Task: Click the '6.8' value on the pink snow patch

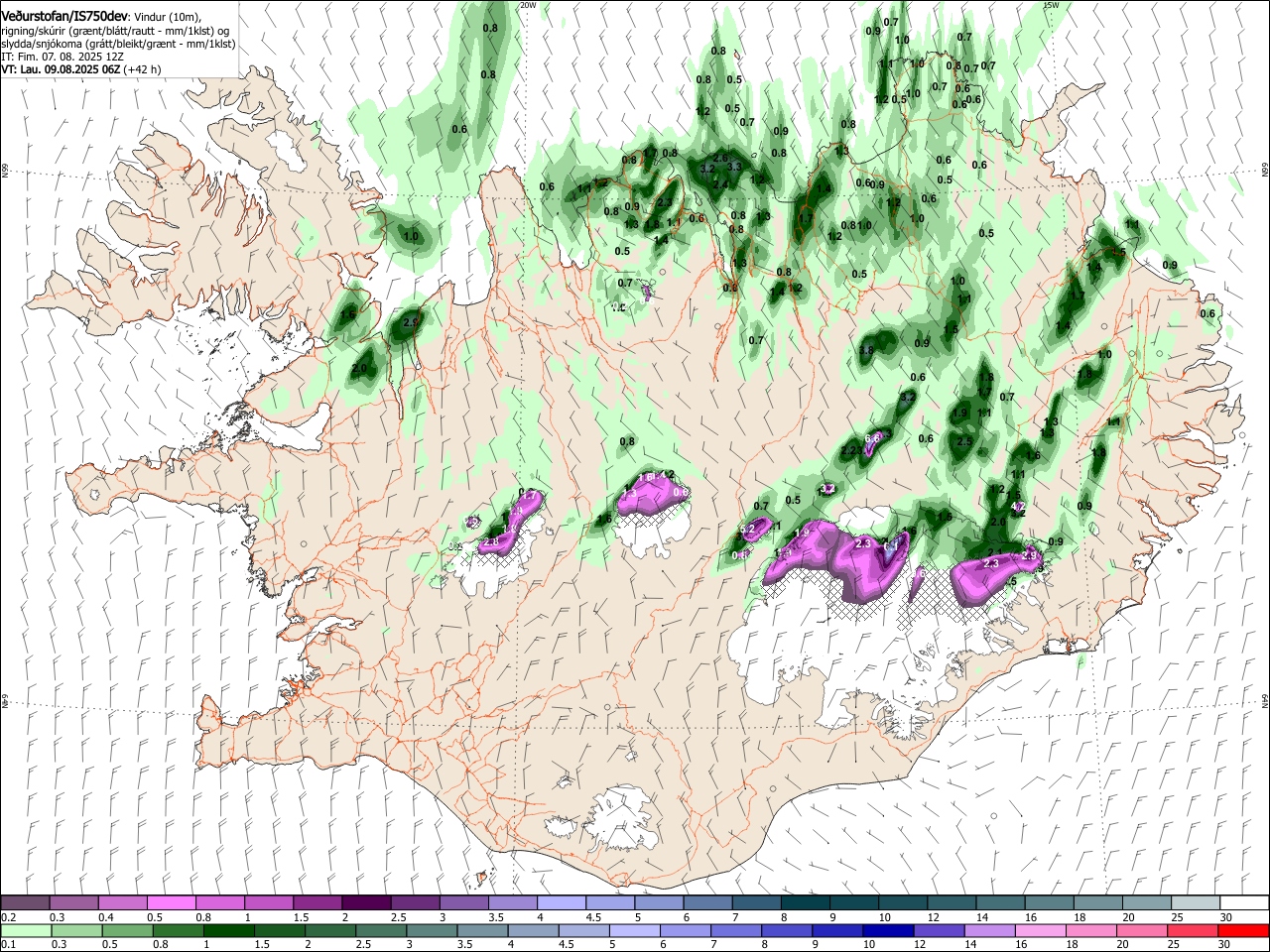Action: pyautogui.click(x=873, y=438)
